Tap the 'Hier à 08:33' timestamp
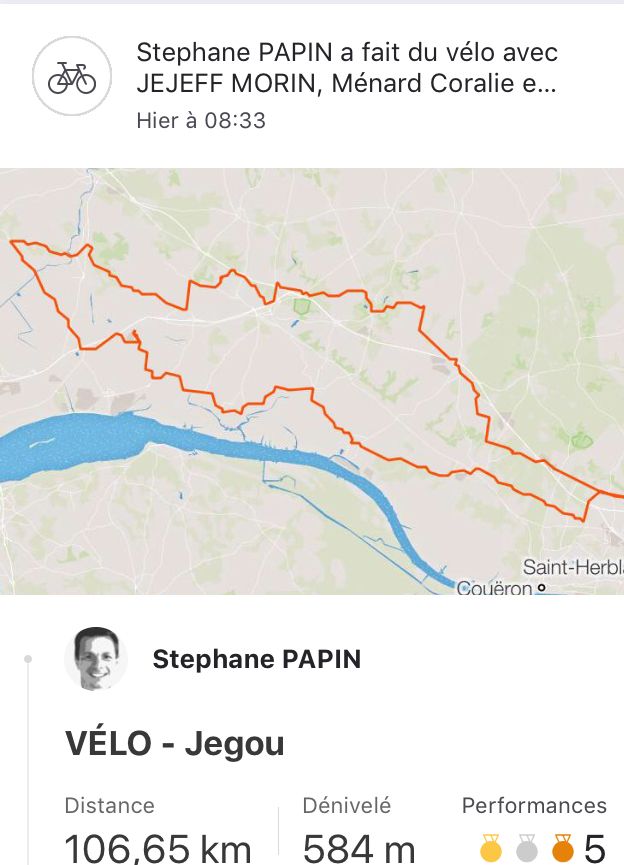 tap(201, 121)
